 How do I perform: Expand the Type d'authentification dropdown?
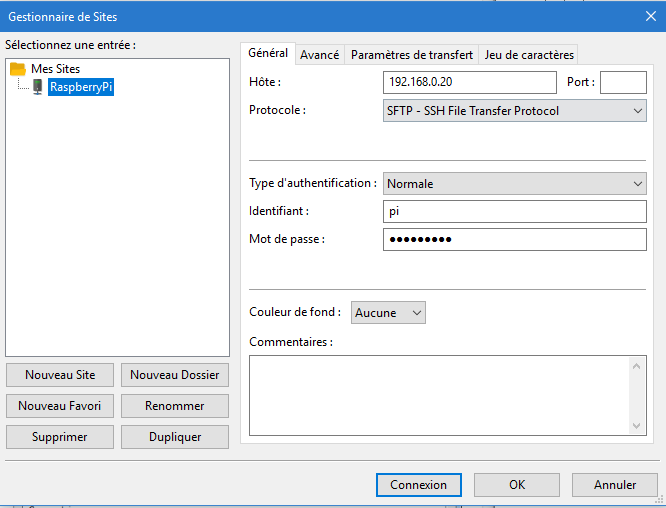click(x=514, y=184)
